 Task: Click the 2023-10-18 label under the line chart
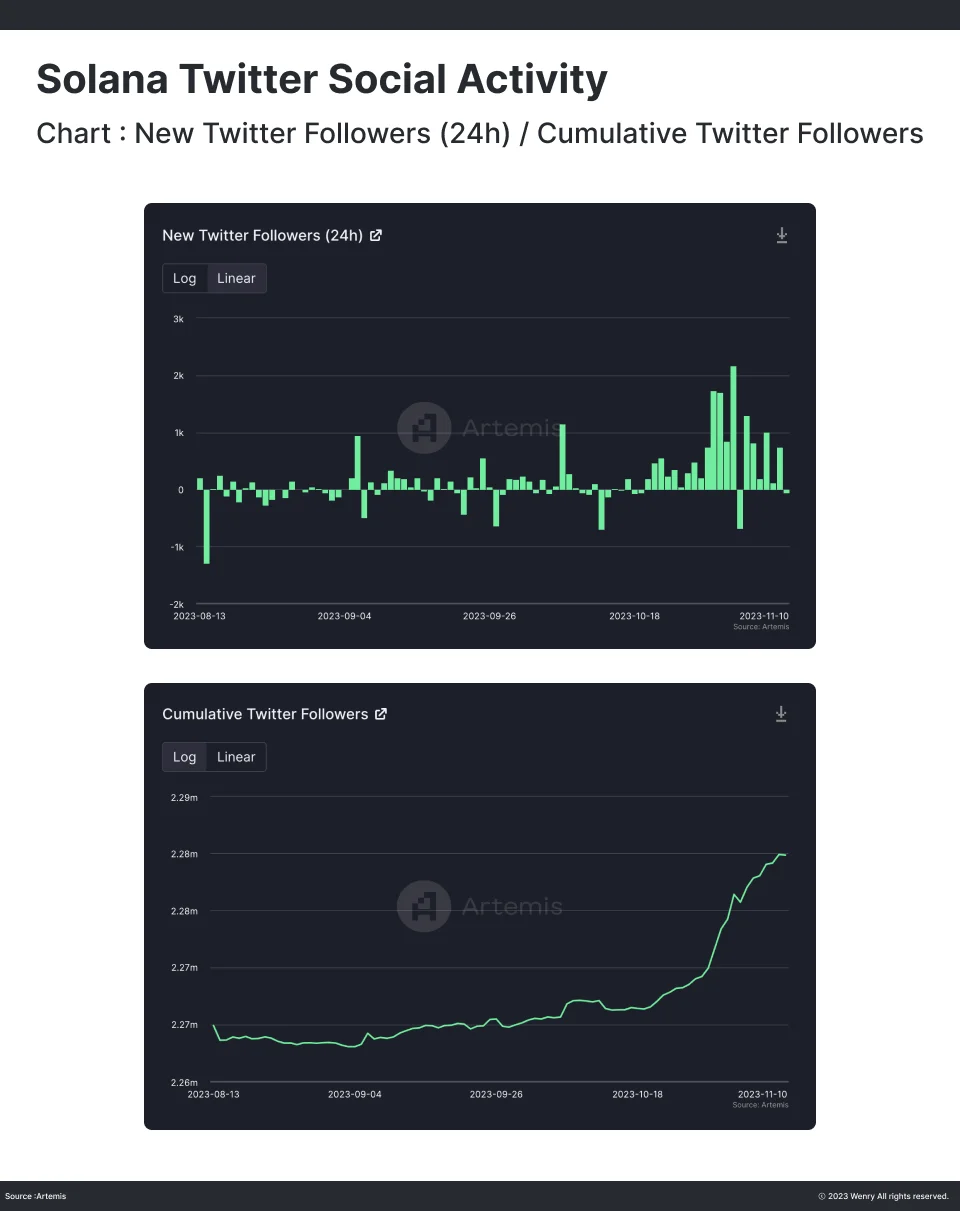(636, 1094)
